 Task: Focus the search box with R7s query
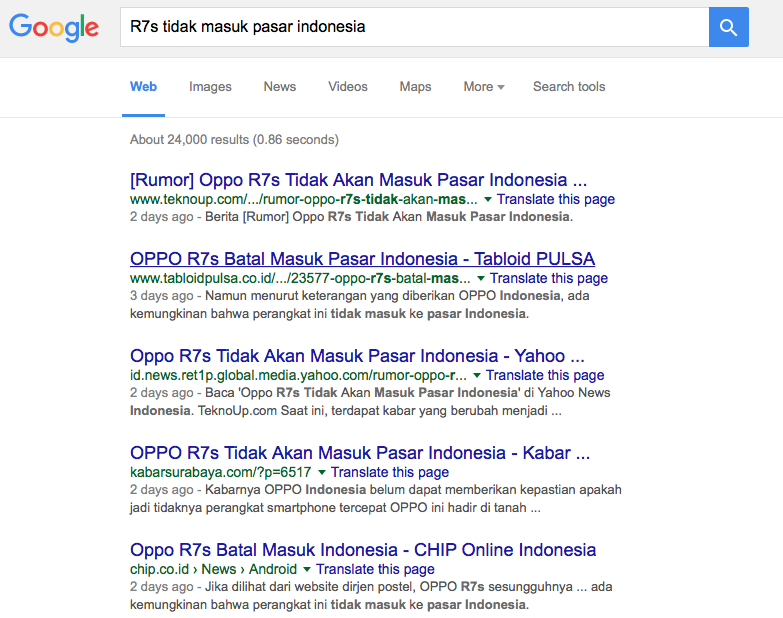click(x=414, y=27)
